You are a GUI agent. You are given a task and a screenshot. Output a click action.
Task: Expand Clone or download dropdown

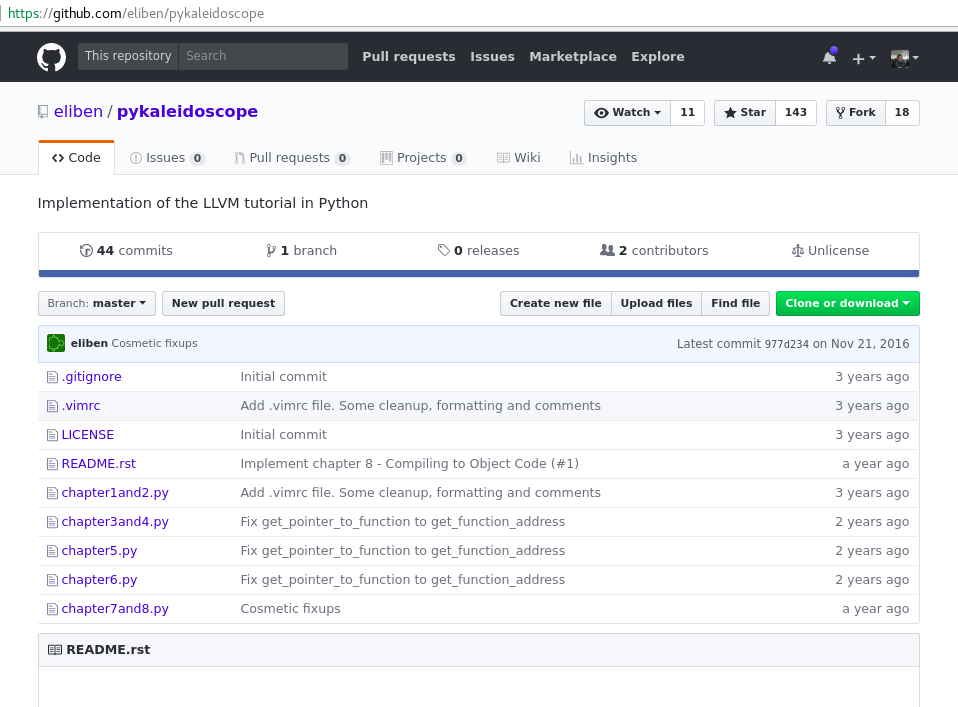tap(847, 304)
